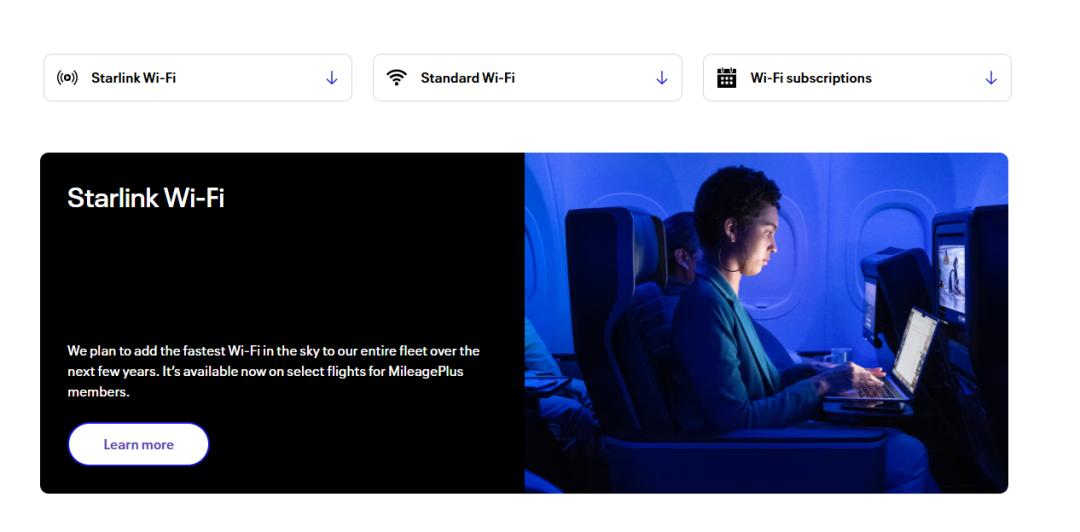
Task: Click empty black area above the description text
Action: 280,280
